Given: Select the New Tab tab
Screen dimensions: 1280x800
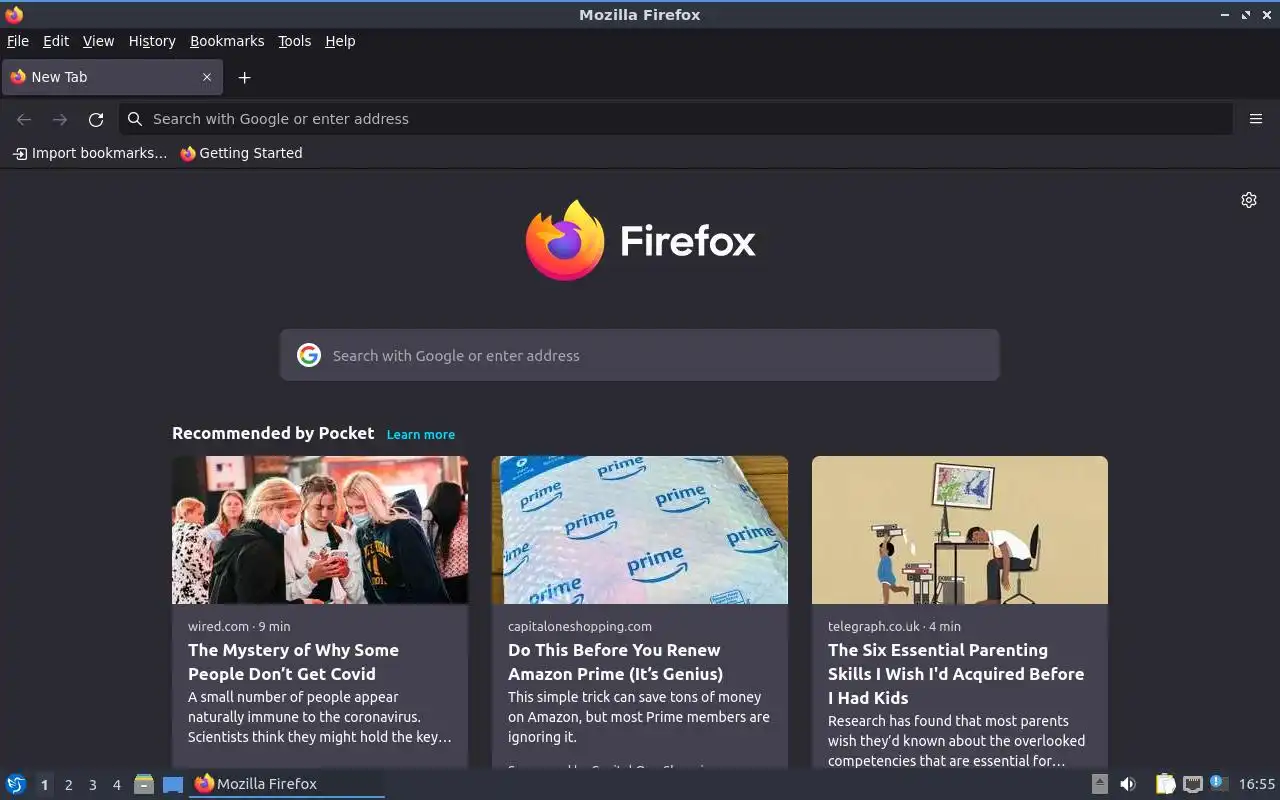Looking at the screenshot, I should click(x=111, y=77).
